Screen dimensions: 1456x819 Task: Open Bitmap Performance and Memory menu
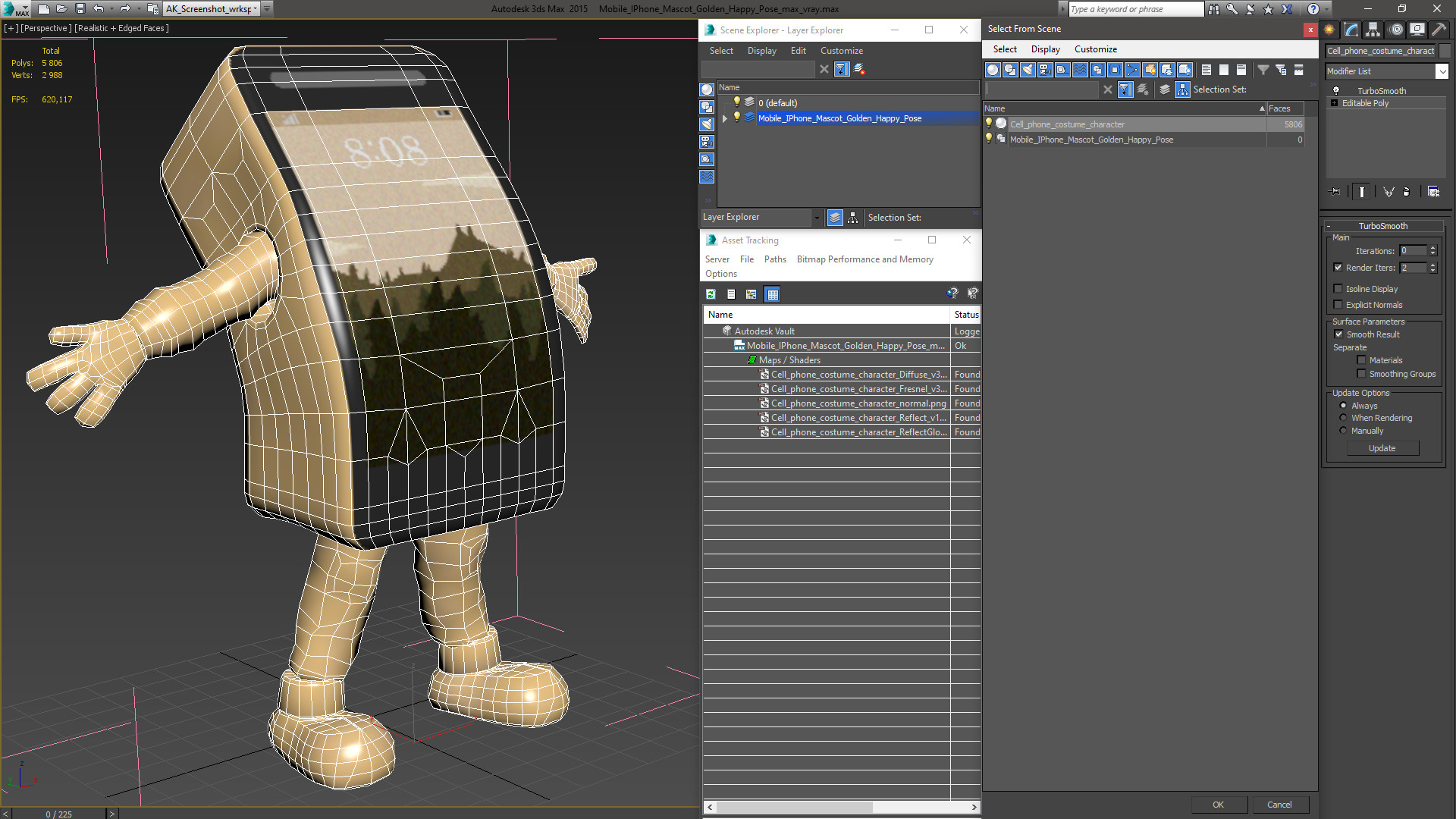864,259
